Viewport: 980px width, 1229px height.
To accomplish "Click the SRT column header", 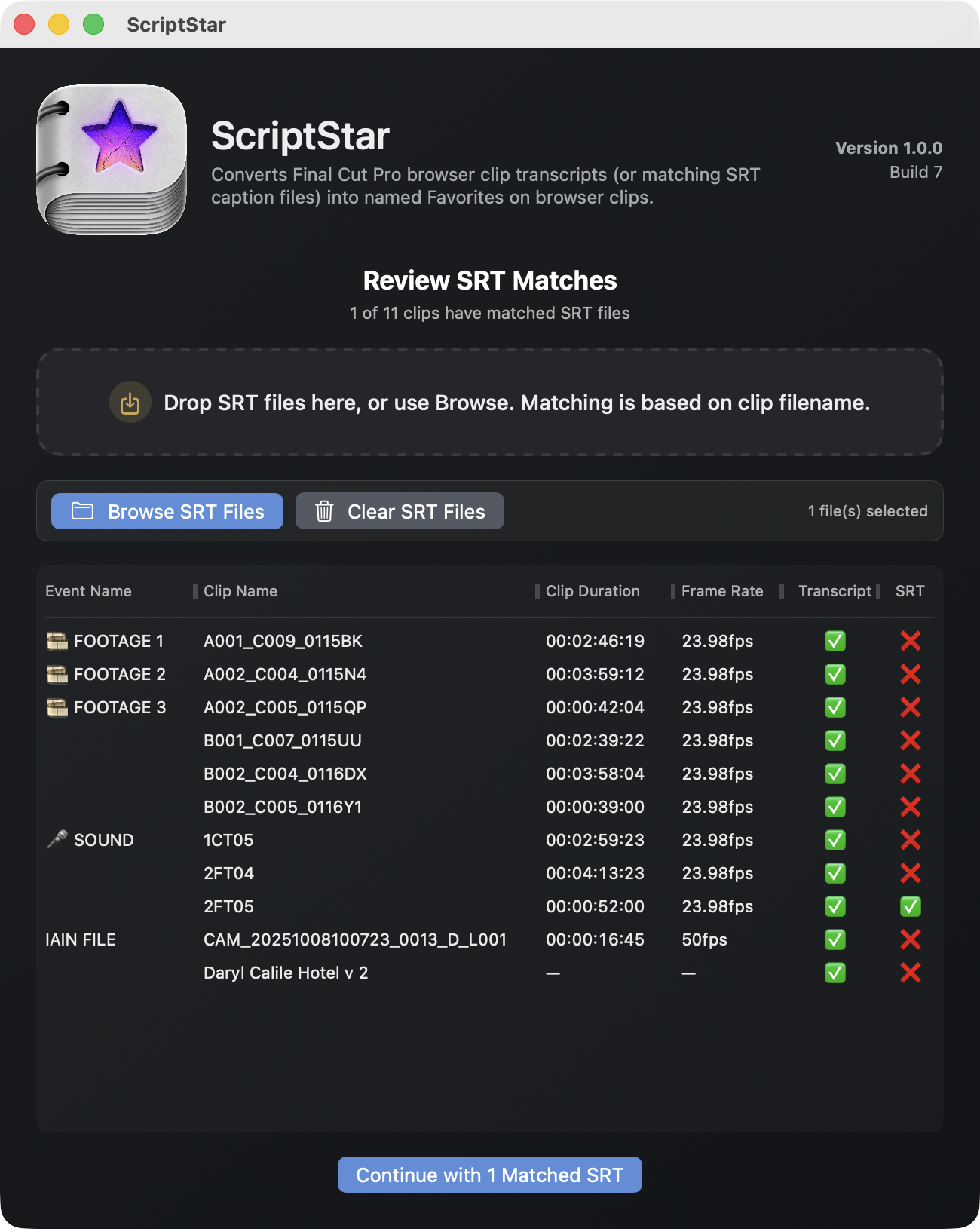I will click(x=909, y=591).
